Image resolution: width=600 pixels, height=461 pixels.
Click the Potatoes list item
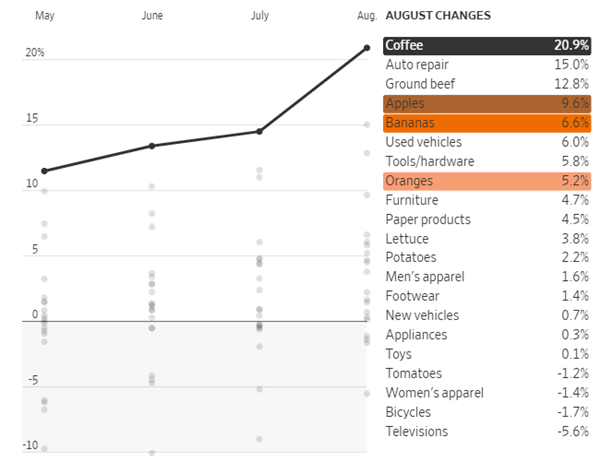[x=481, y=258]
